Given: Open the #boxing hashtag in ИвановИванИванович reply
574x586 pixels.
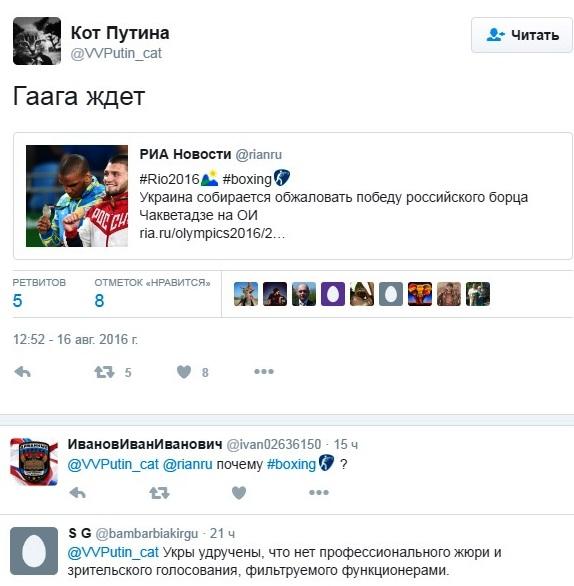Looking at the screenshot, I should (291, 464).
